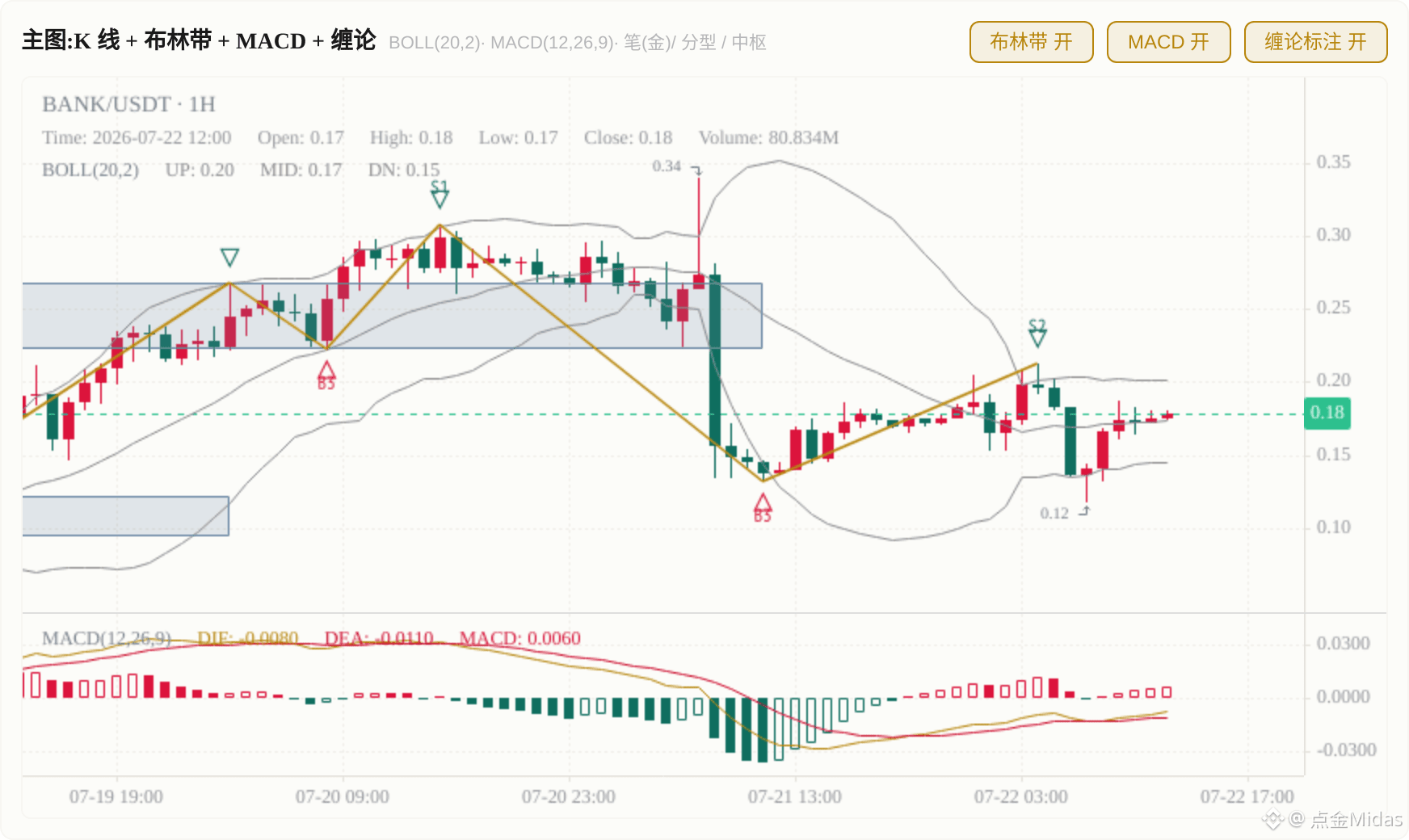The height and width of the screenshot is (840, 1409).
Task: Click the unlabeled top fractal triangle marker
Action: pos(229,258)
